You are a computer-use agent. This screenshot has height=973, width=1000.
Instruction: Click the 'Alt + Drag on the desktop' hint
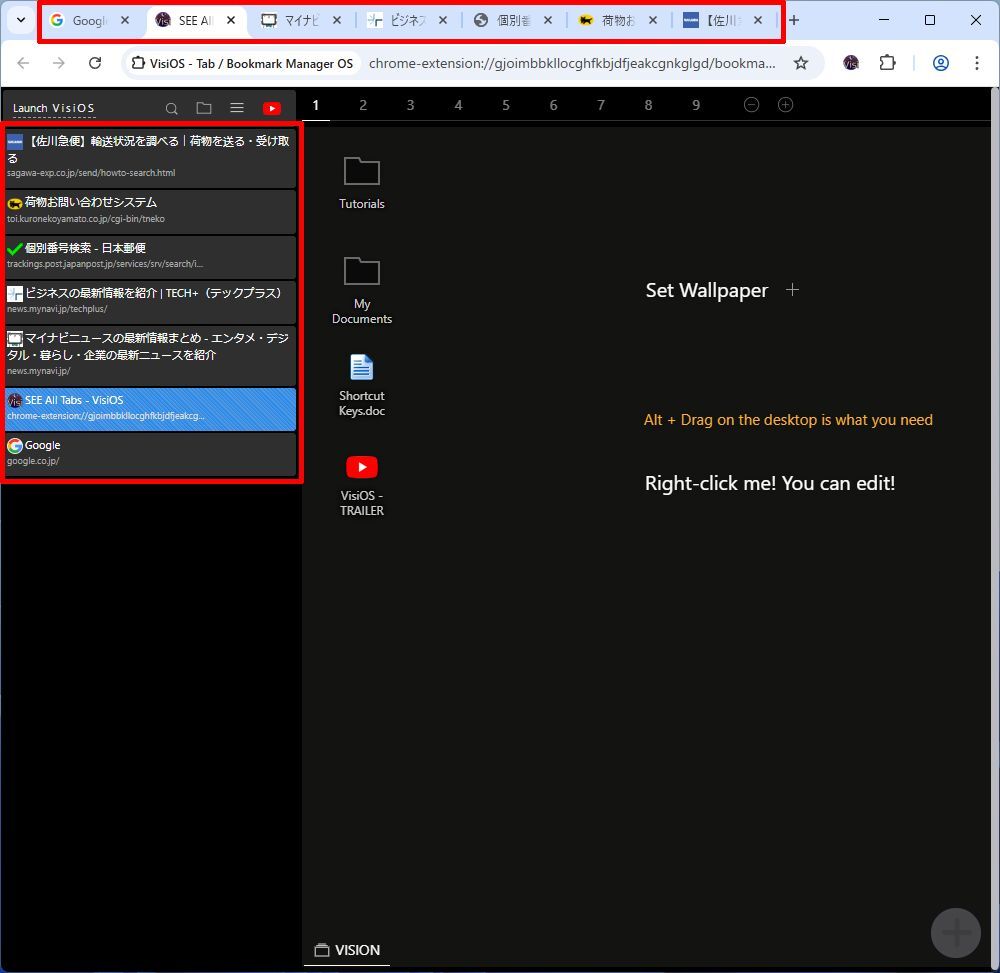(x=788, y=420)
